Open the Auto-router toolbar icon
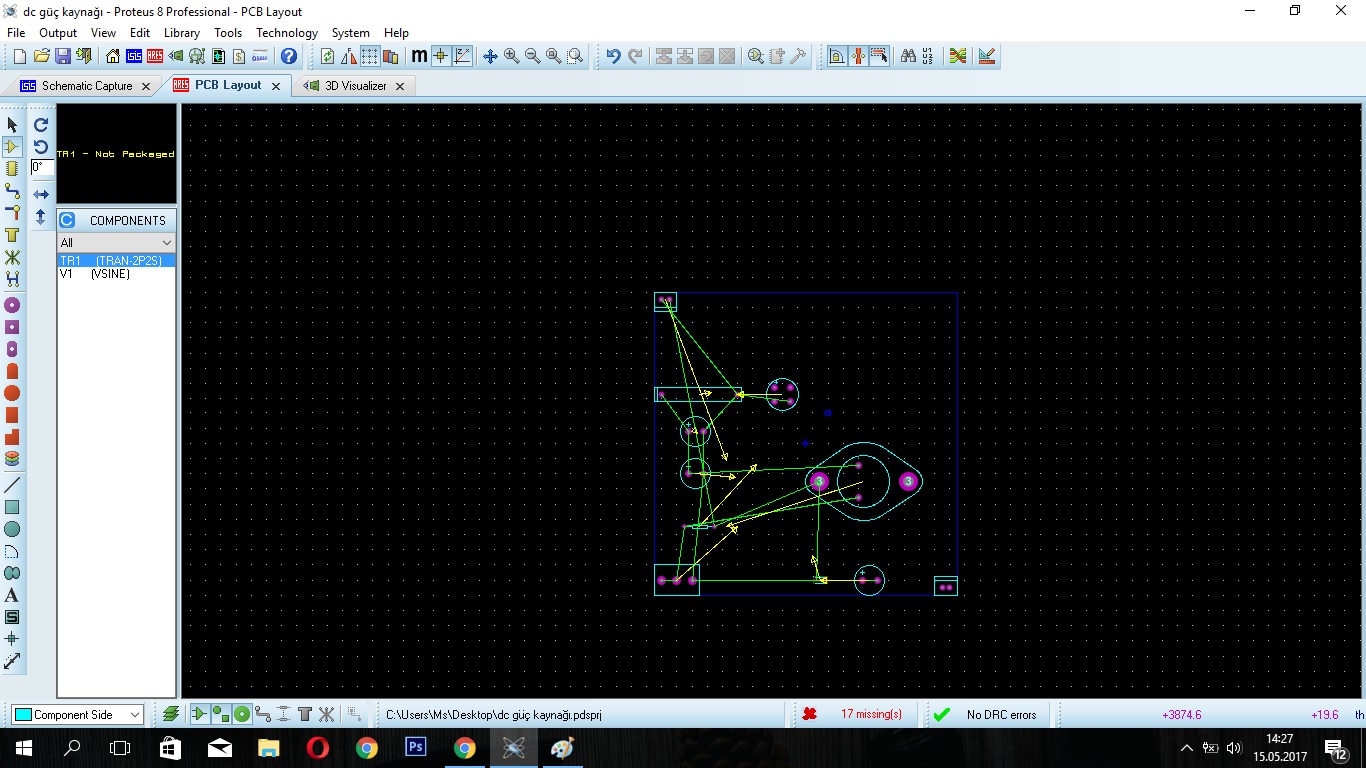Screen dimensions: 1366x768 click(x=958, y=56)
